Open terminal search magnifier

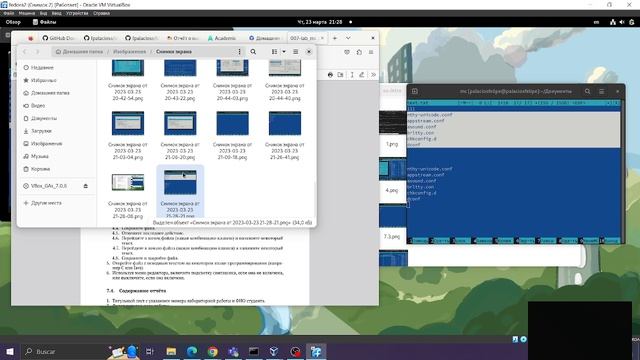(x=587, y=91)
